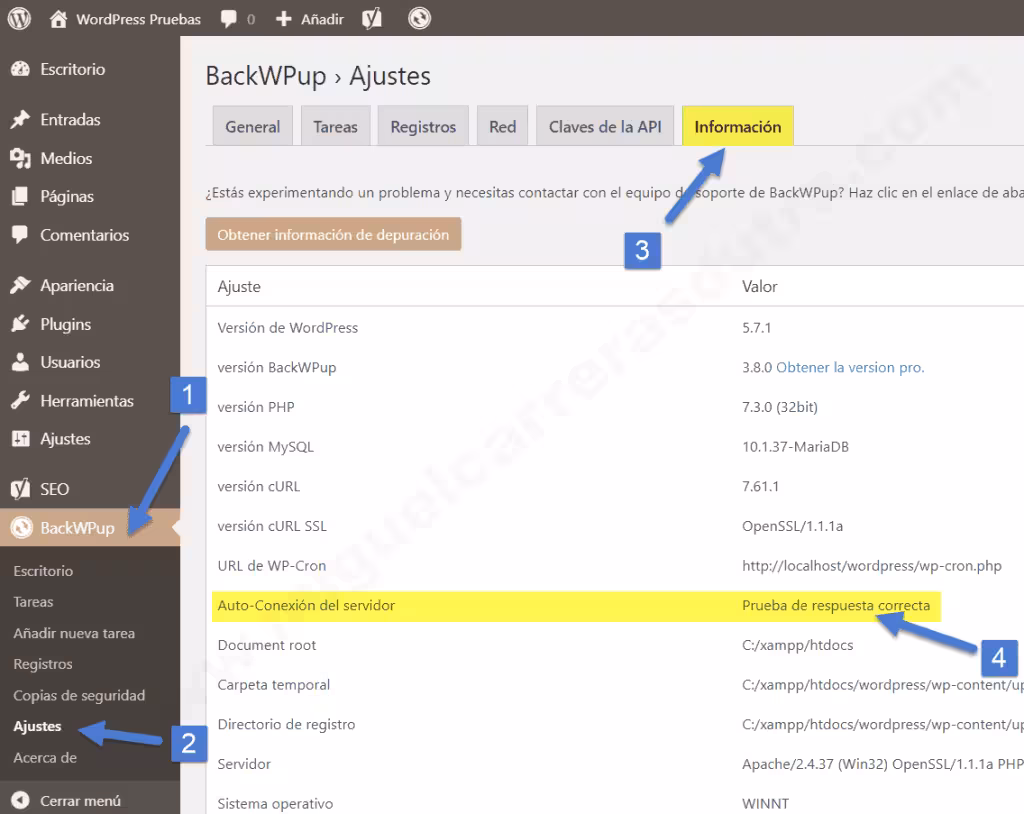Click the C:/xampp/htdocs document root value
Image resolution: width=1024 pixels, height=814 pixels.
(797, 645)
